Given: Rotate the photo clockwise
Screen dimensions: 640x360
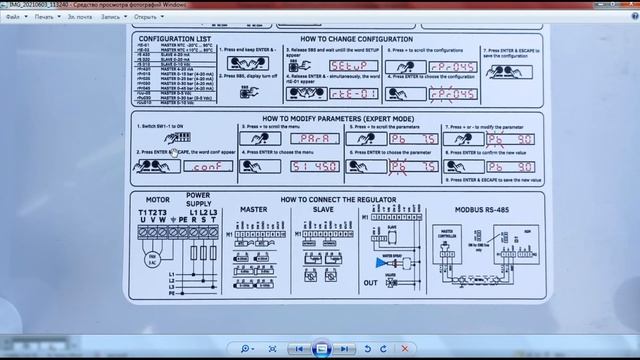Looking at the screenshot, I should coord(383,349).
